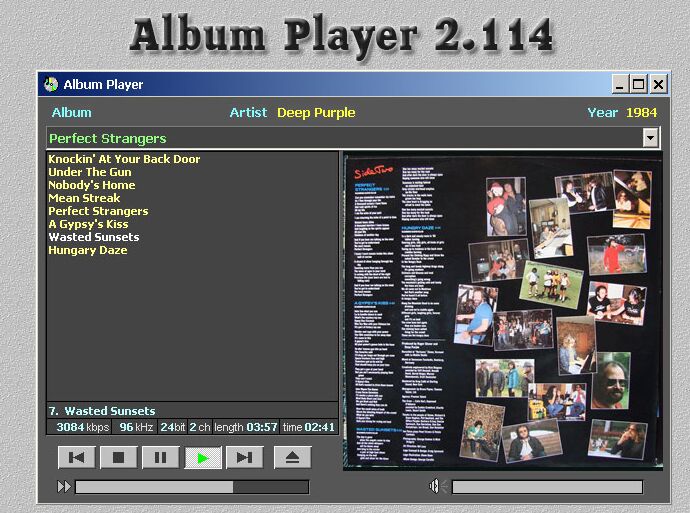The height and width of the screenshot is (513, 690).
Task: Click the Previous track button
Action: (x=77, y=458)
